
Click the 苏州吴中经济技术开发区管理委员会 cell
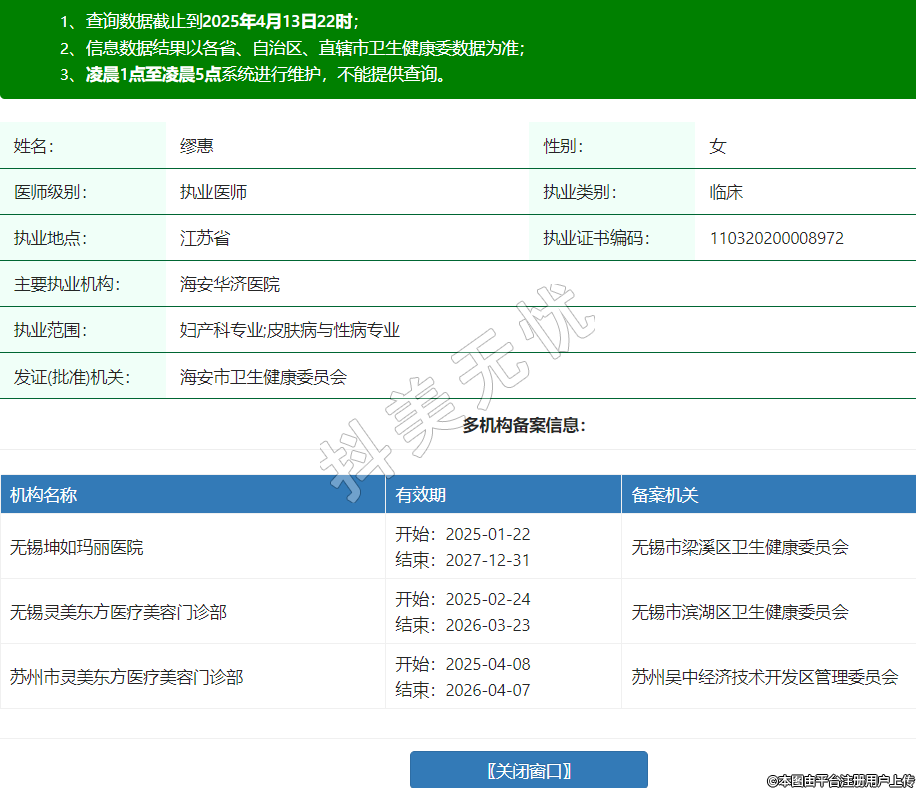click(765, 677)
